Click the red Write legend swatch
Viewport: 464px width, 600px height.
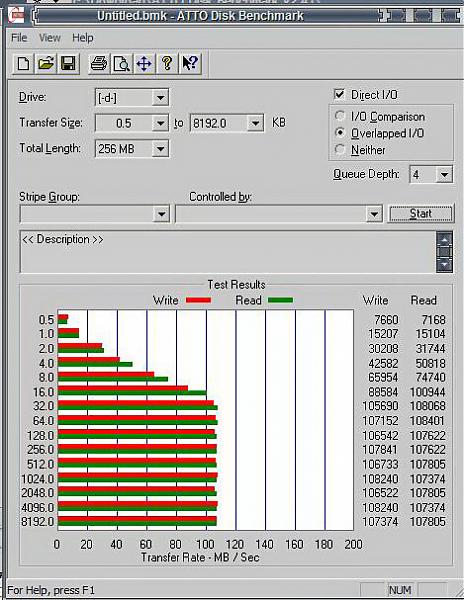(x=198, y=300)
